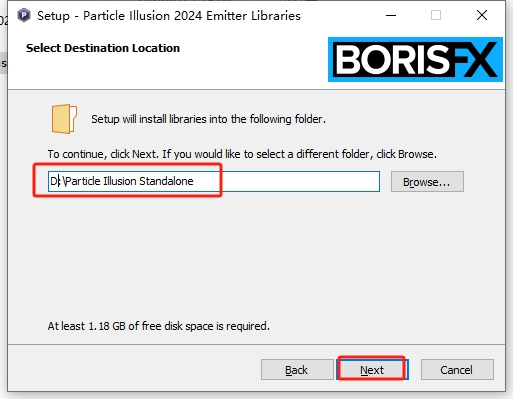This screenshot has height=399, width=513.
Task: Click the Boris FX logo banner
Action: (415, 59)
